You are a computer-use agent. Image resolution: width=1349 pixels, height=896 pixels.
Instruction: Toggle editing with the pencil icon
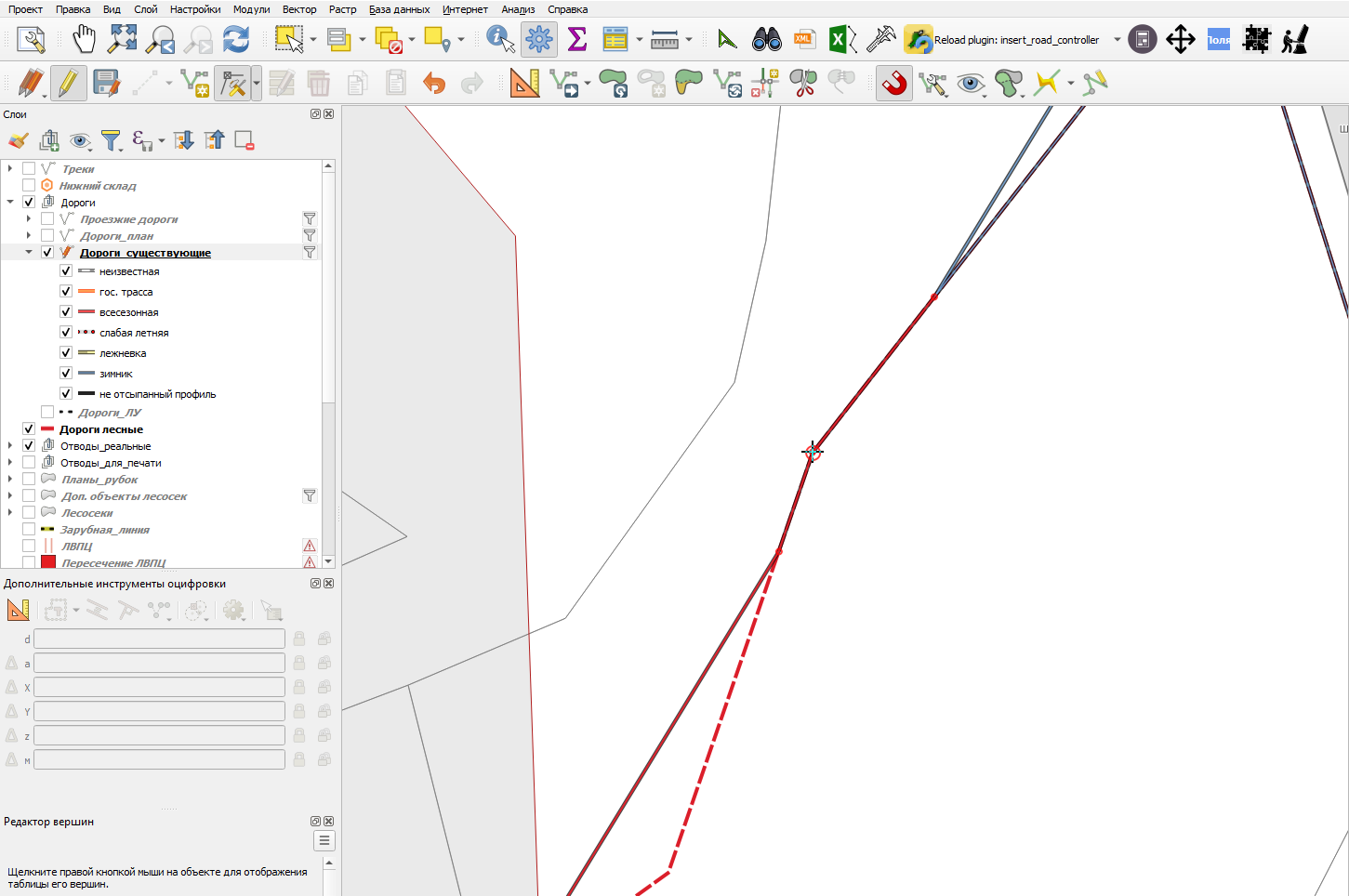click(68, 84)
